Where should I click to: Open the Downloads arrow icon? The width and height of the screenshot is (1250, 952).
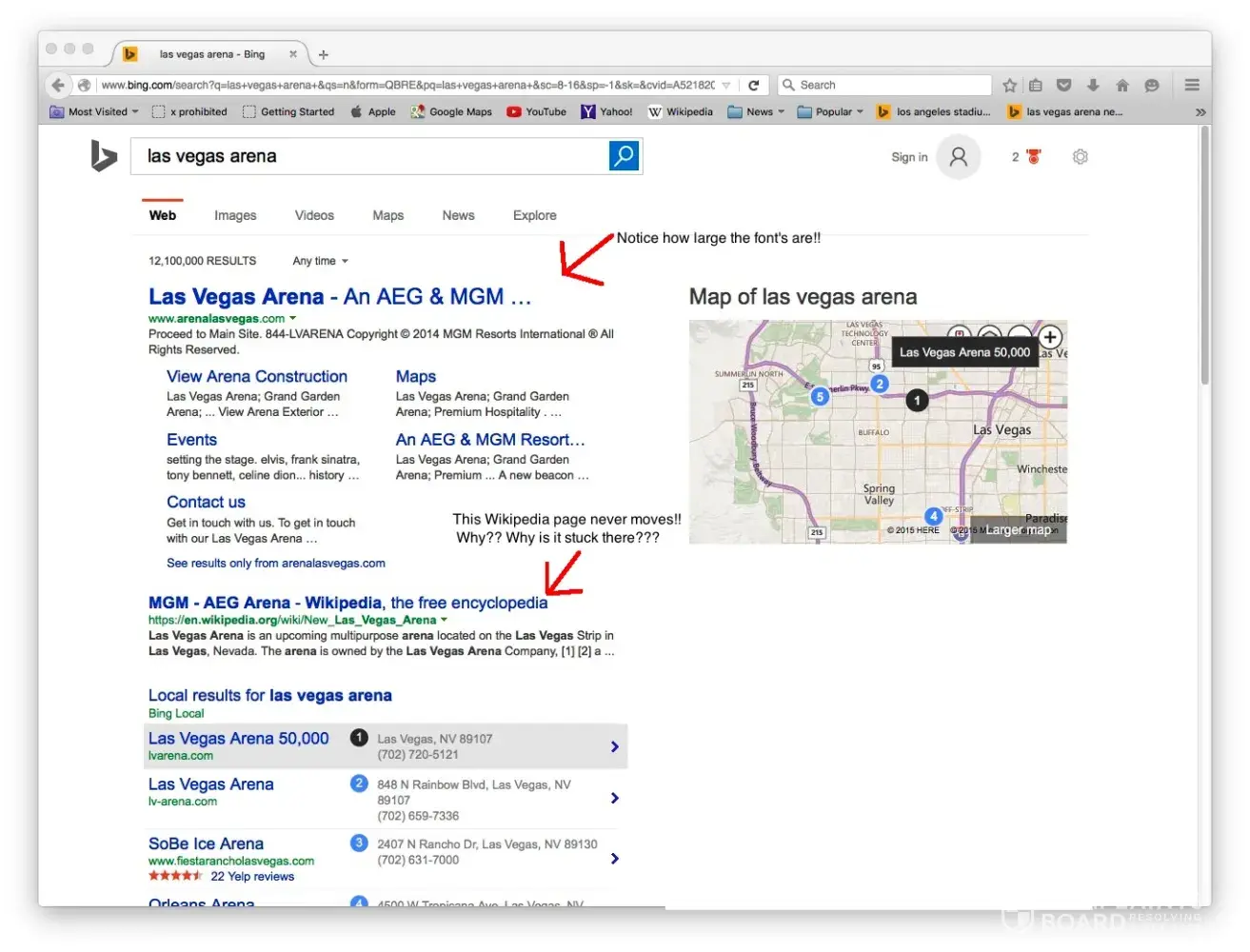(x=1093, y=85)
